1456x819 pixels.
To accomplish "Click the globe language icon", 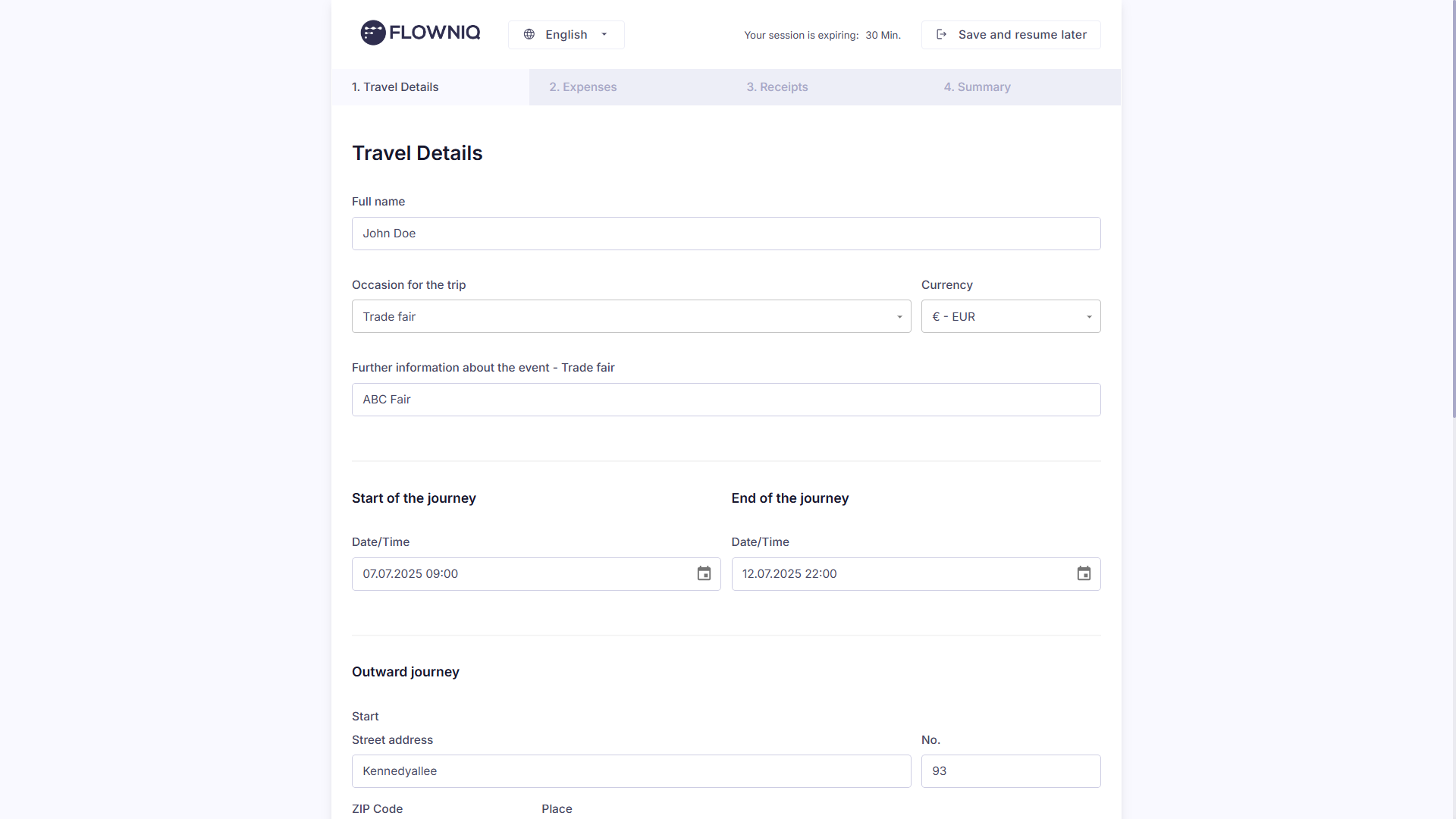I will coord(529,34).
